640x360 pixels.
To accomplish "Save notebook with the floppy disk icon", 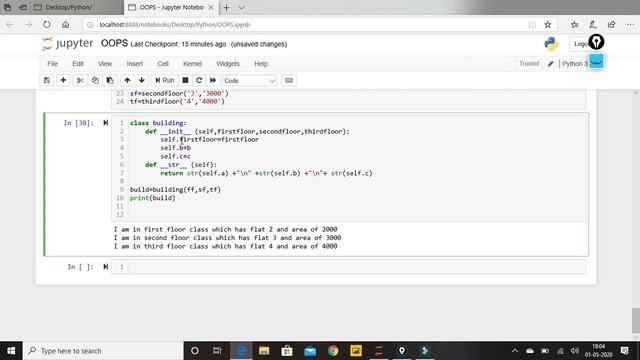I will coord(47,80).
